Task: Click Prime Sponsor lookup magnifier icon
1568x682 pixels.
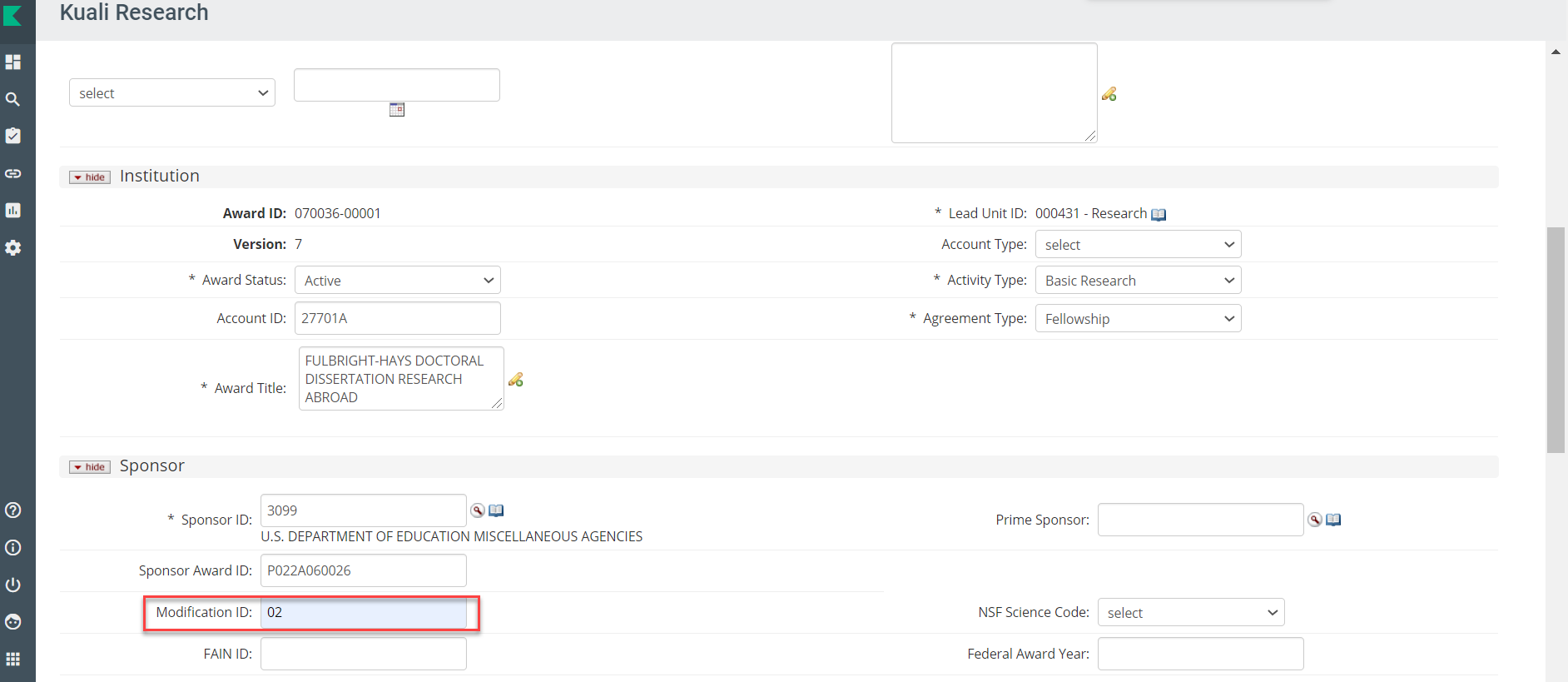Action: tap(1315, 520)
